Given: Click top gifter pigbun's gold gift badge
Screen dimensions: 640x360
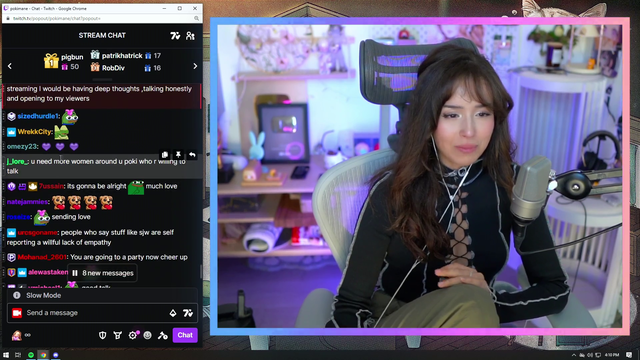Looking at the screenshot, I should pyautogui.click(x=51, y=61).
